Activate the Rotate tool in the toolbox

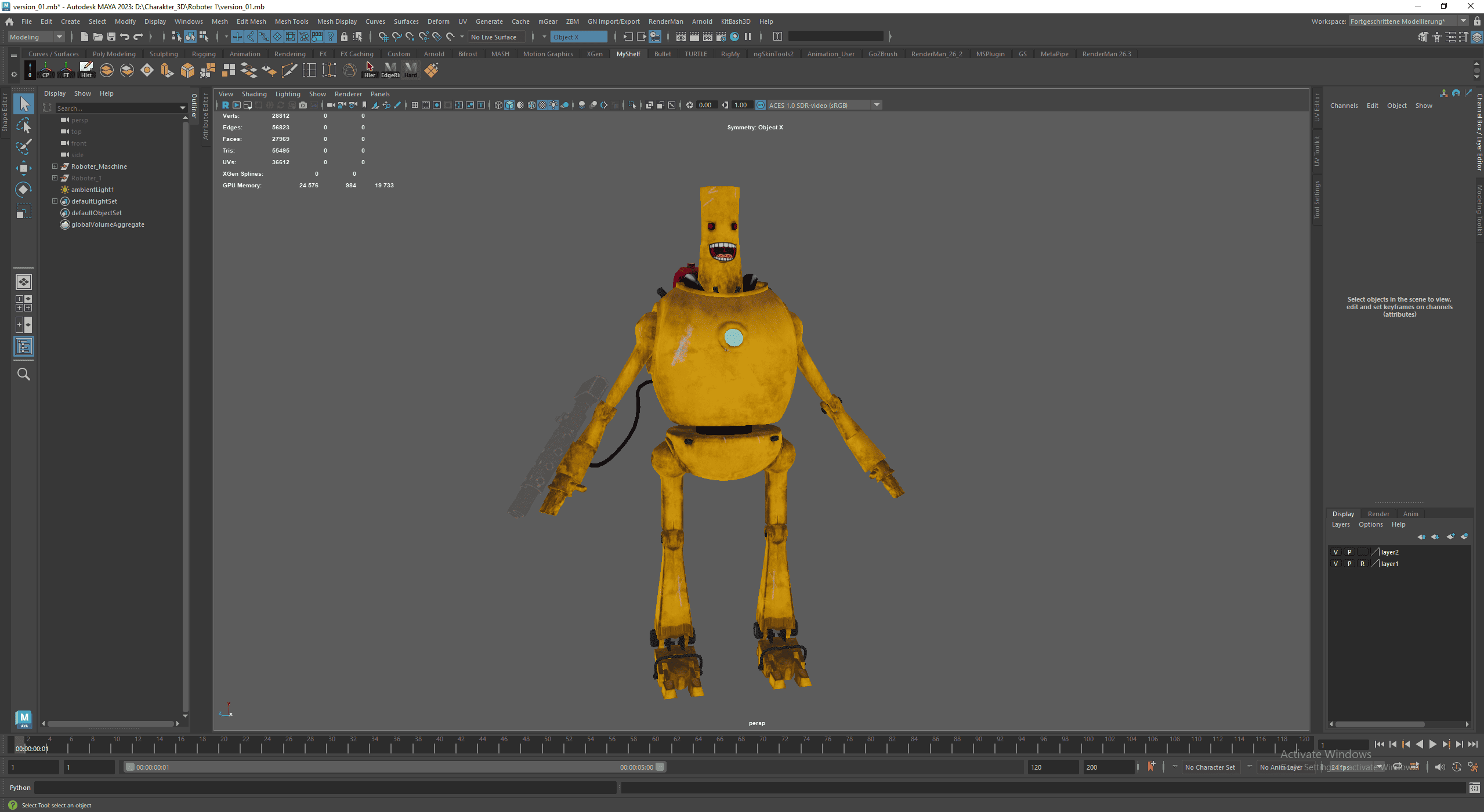click(23, 190)
